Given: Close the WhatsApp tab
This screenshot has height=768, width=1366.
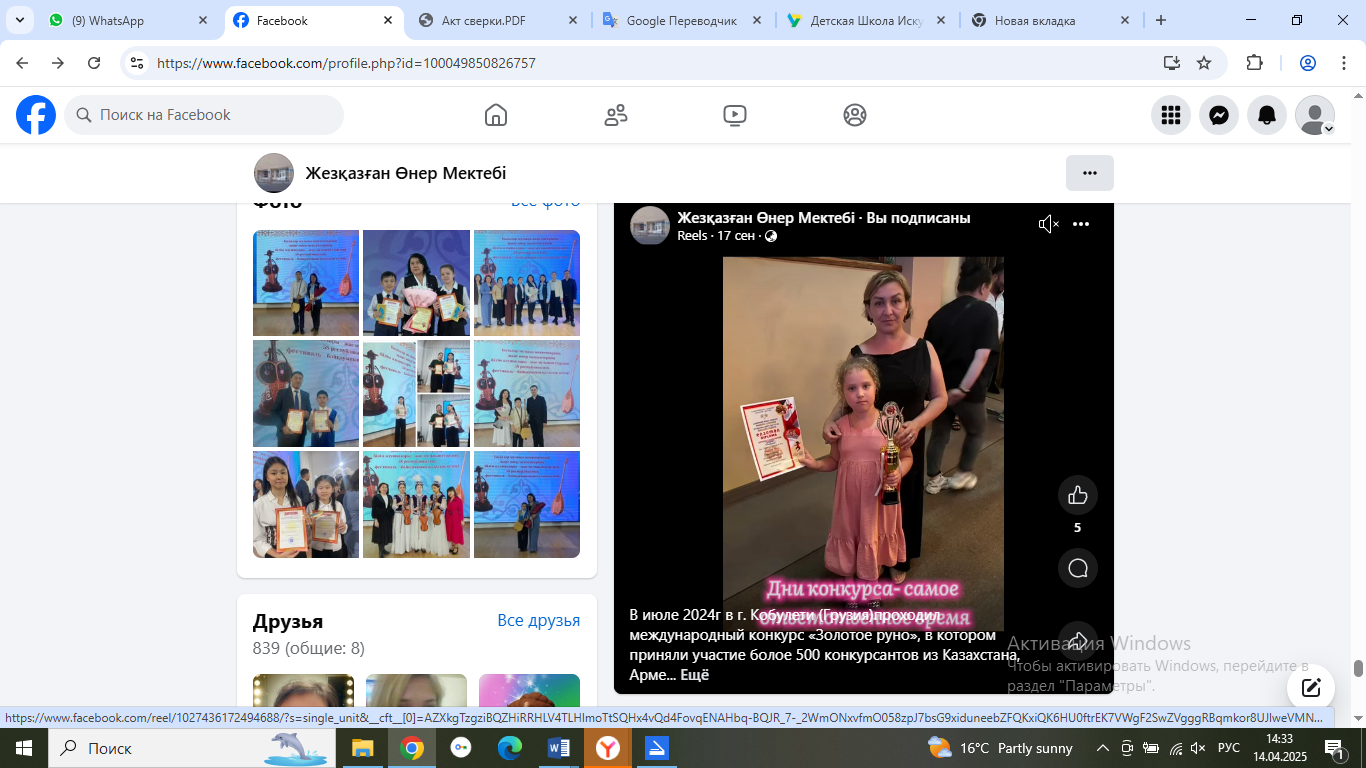Looking at the screenshot, I should coord(204,20).
